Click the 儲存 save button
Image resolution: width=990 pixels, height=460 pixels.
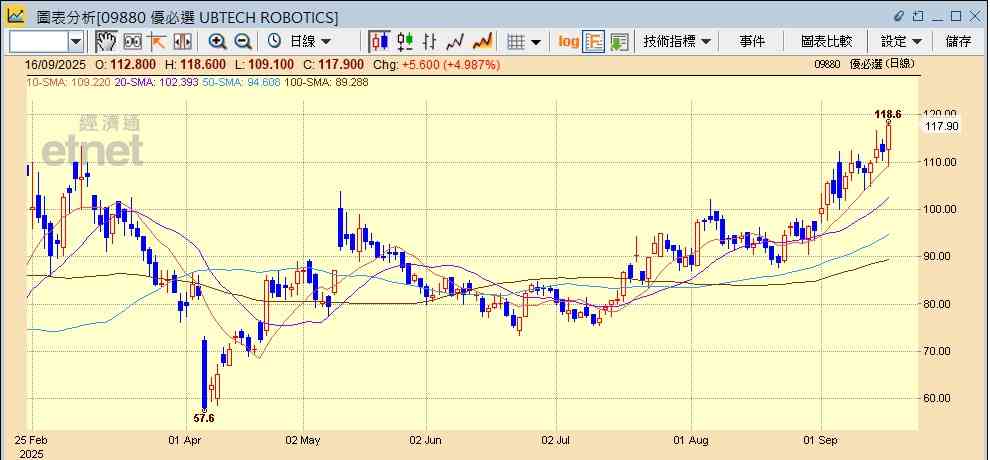click(958, 42)
